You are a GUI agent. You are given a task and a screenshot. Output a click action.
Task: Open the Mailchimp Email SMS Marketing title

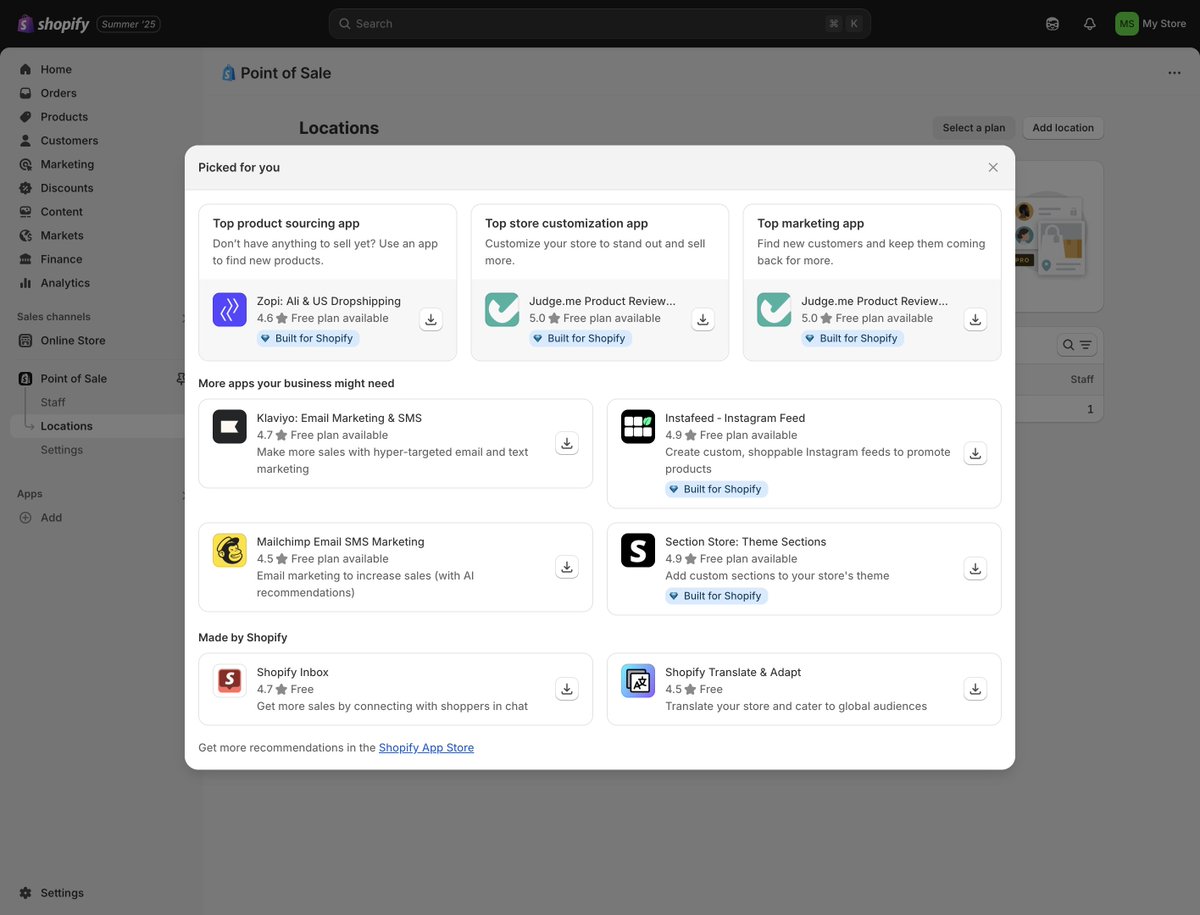(x=341, y=542)
